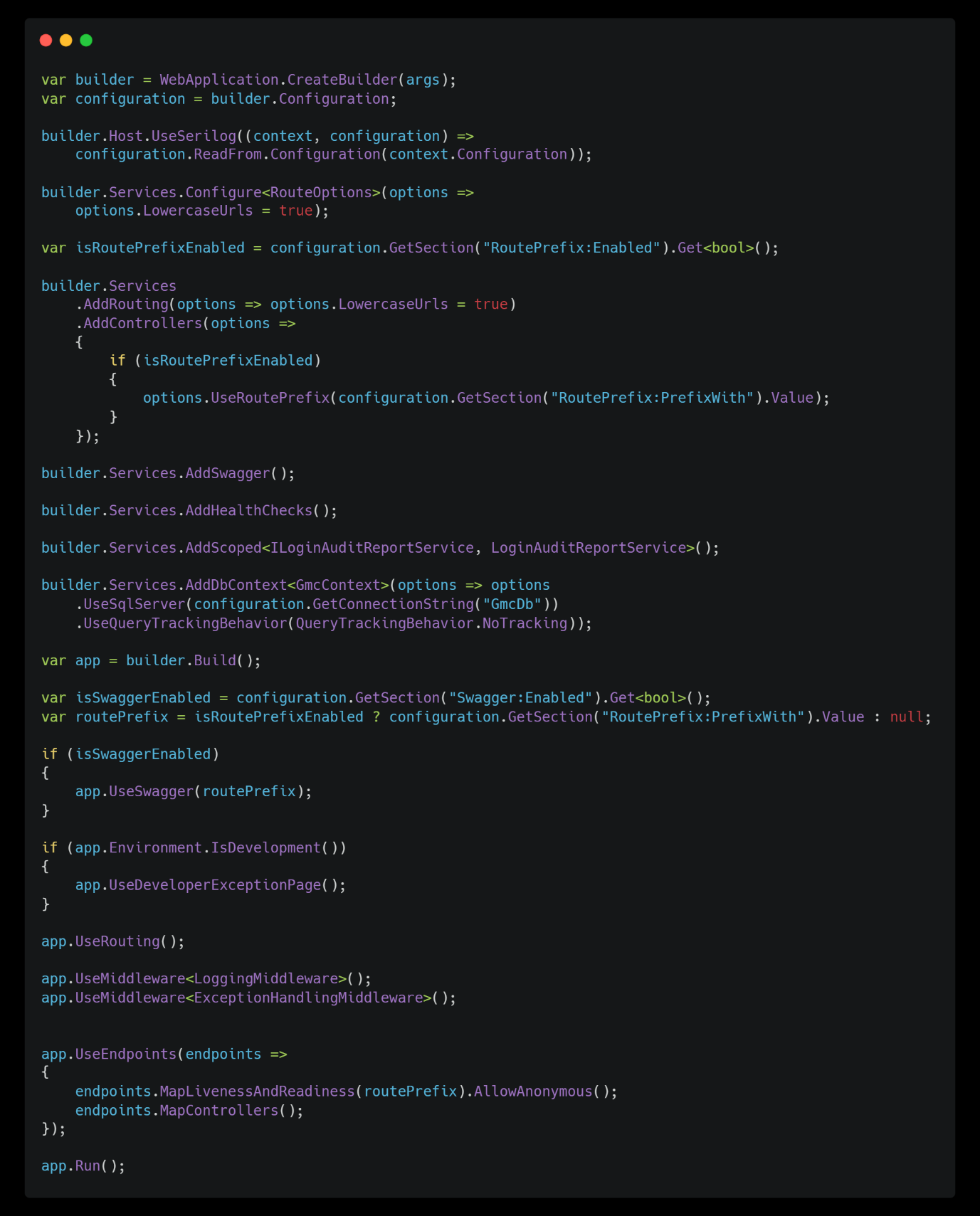Click the UseMiddleware<ExceptionHandlingMiddleware> line
The image size is (980, 1216).
(x=248, y=998)
